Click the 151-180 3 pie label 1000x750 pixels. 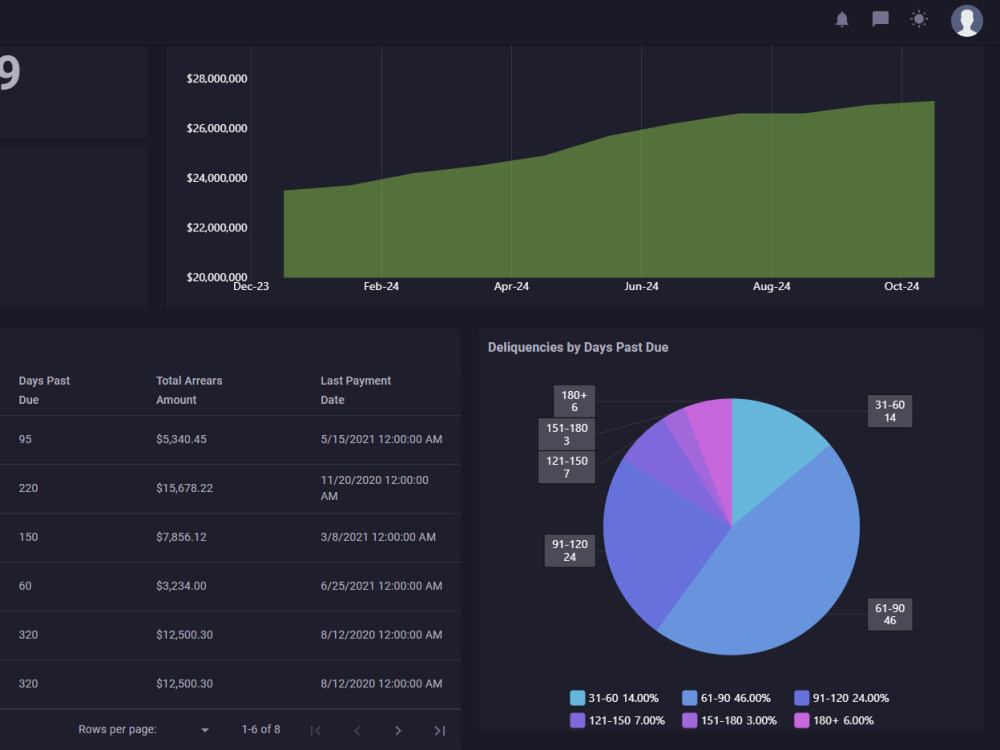[566, 434]
